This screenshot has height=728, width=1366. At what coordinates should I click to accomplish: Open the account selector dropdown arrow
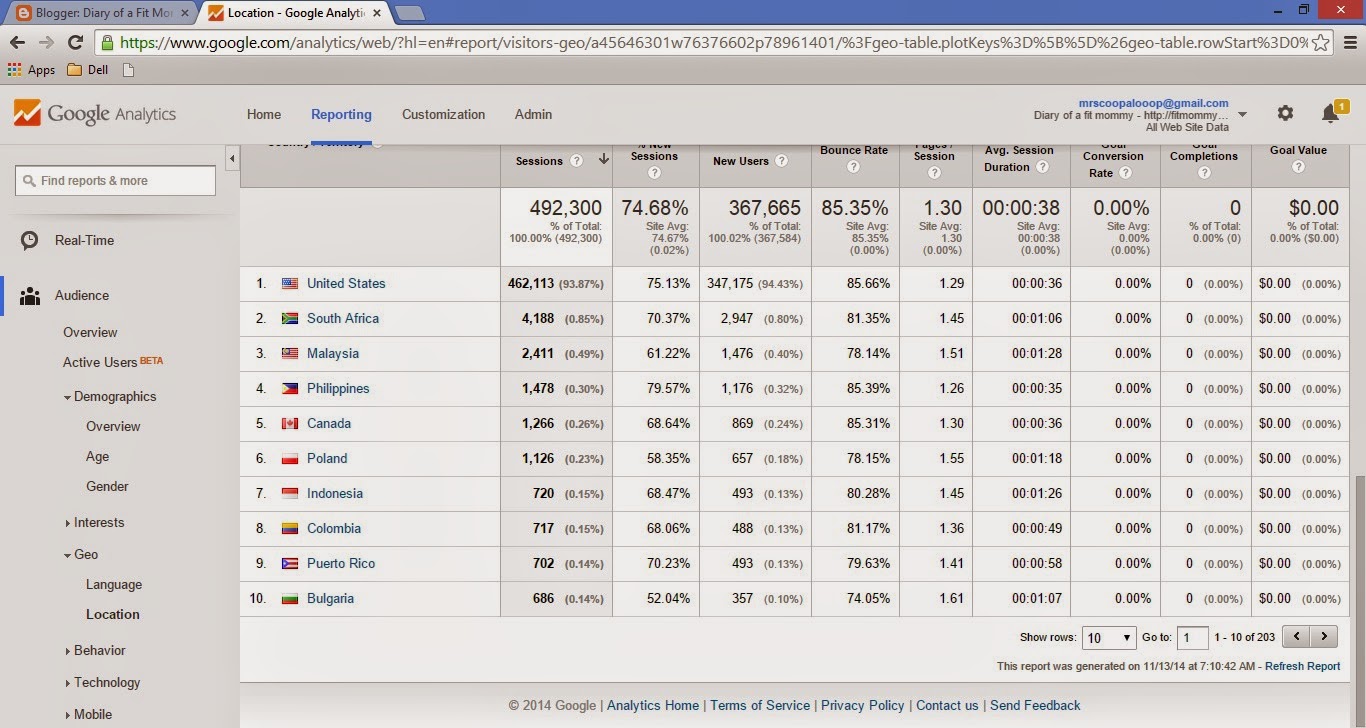pos(1242,115)
